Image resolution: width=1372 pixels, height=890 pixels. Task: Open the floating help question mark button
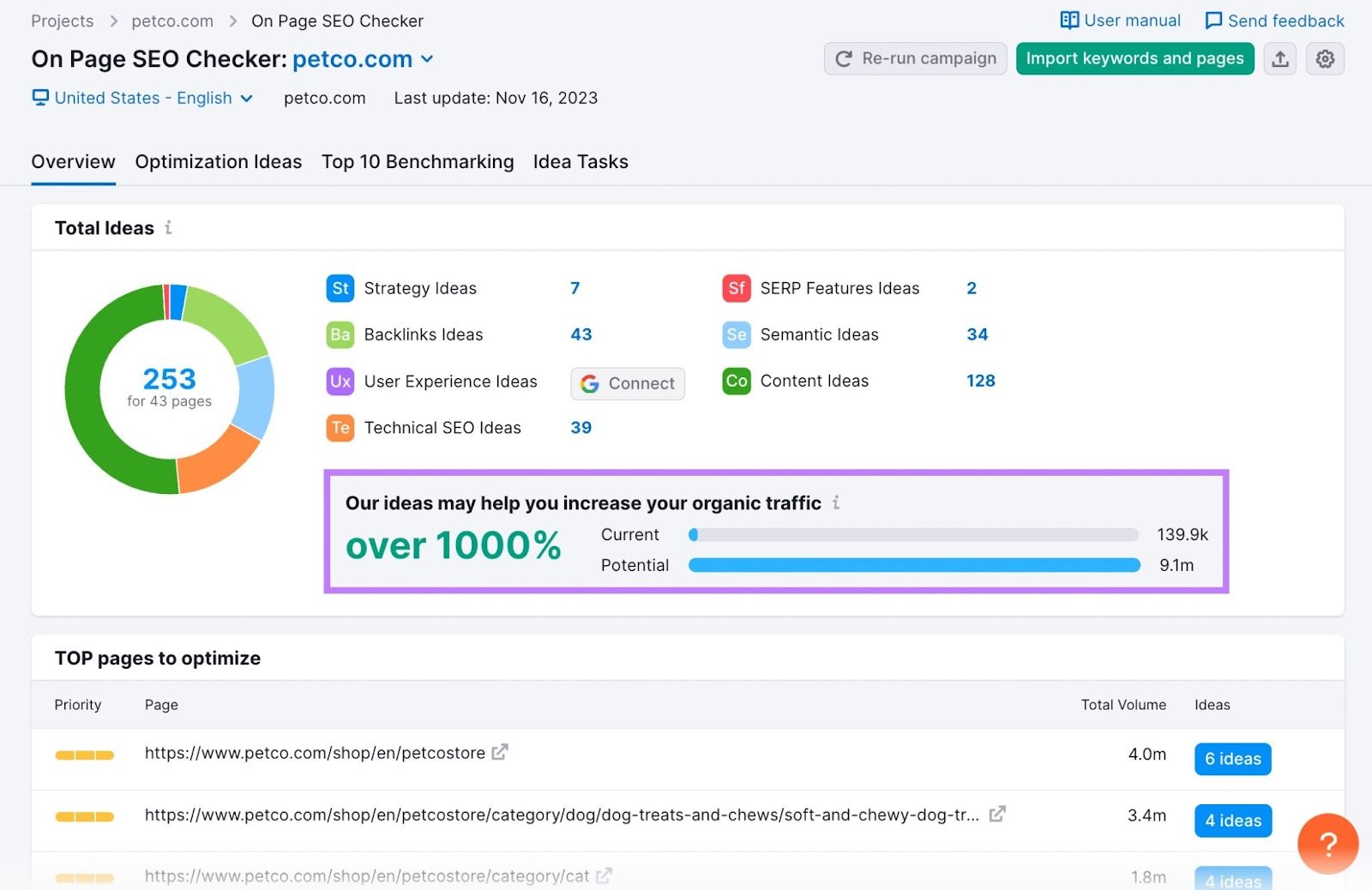pyautogui.click(x=1327, y=845)
